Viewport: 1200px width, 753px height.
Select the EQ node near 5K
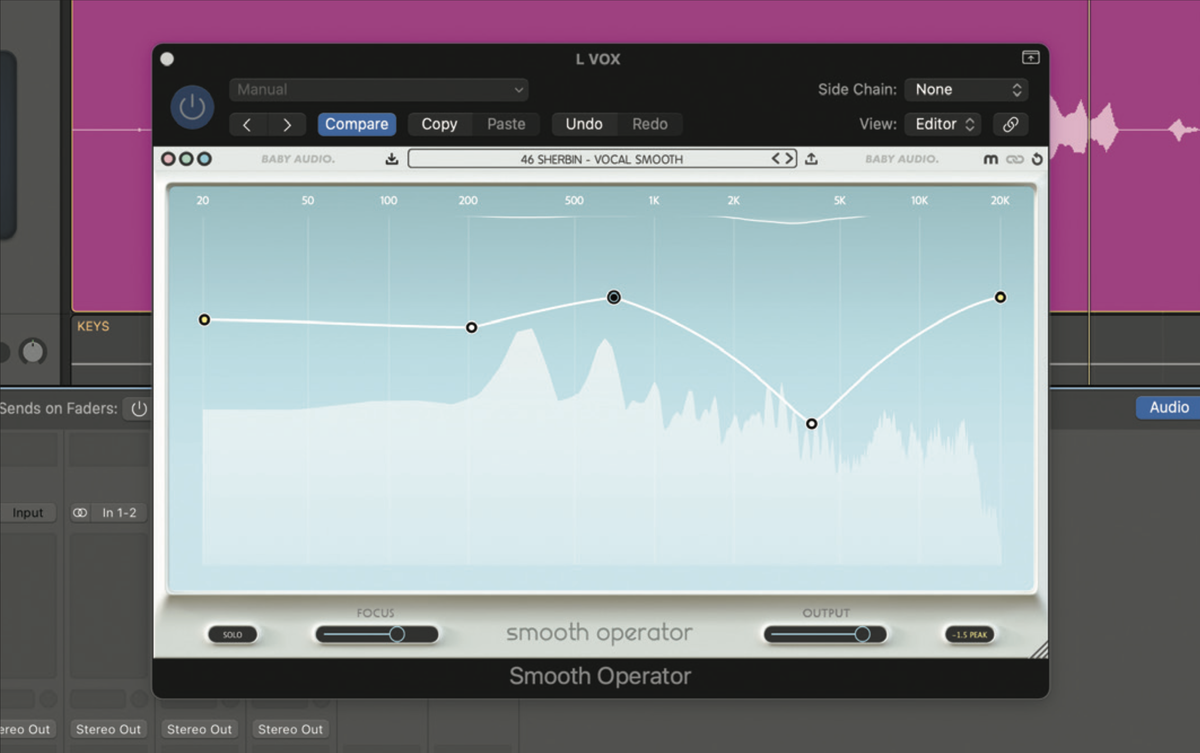(811, 423)
